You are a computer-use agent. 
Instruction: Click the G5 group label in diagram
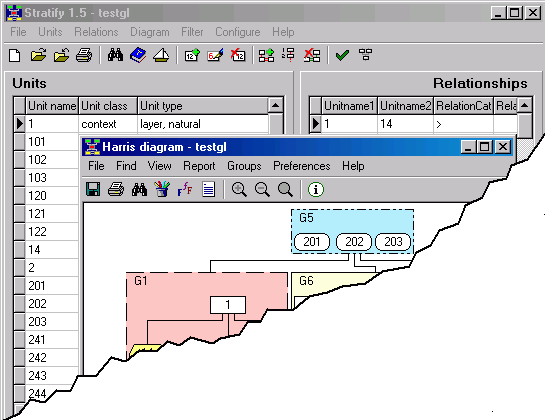coord(306,218)
